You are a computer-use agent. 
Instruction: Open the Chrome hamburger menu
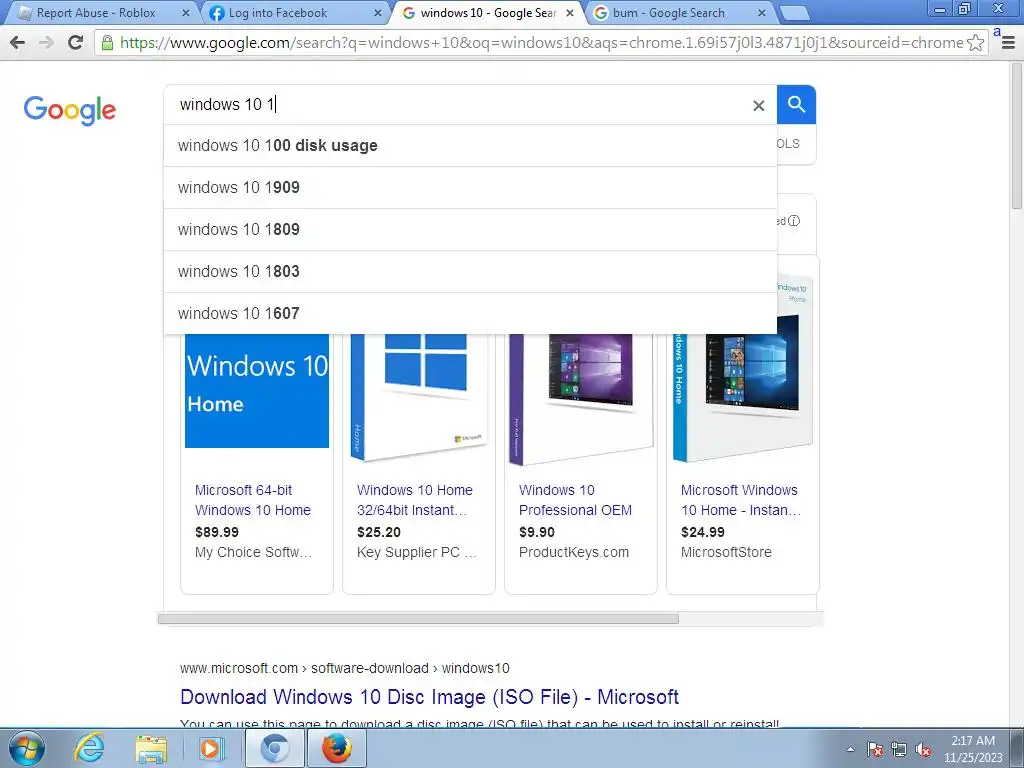tap(1008, 43)
